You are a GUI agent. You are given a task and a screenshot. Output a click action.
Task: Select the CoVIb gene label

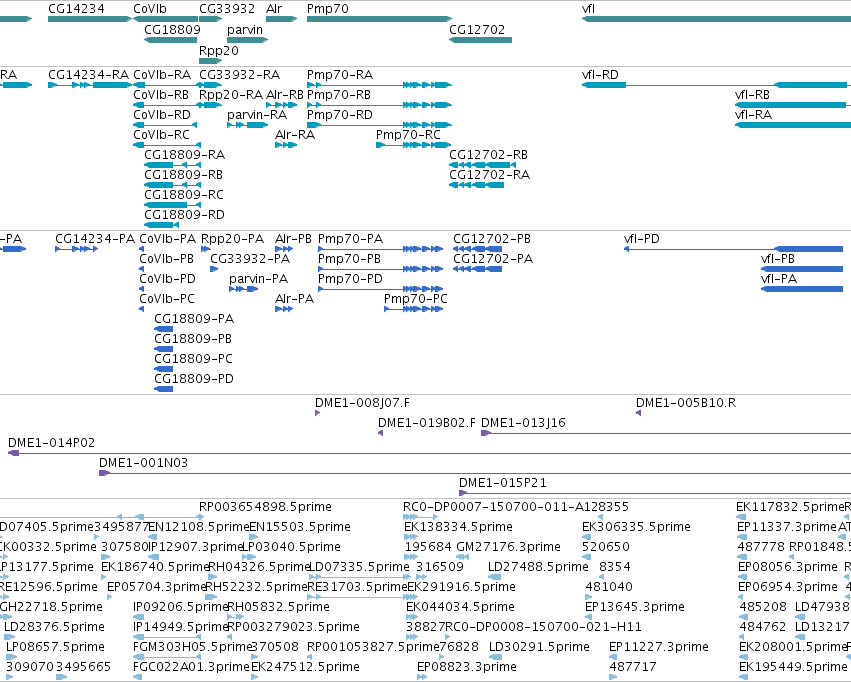150,9
